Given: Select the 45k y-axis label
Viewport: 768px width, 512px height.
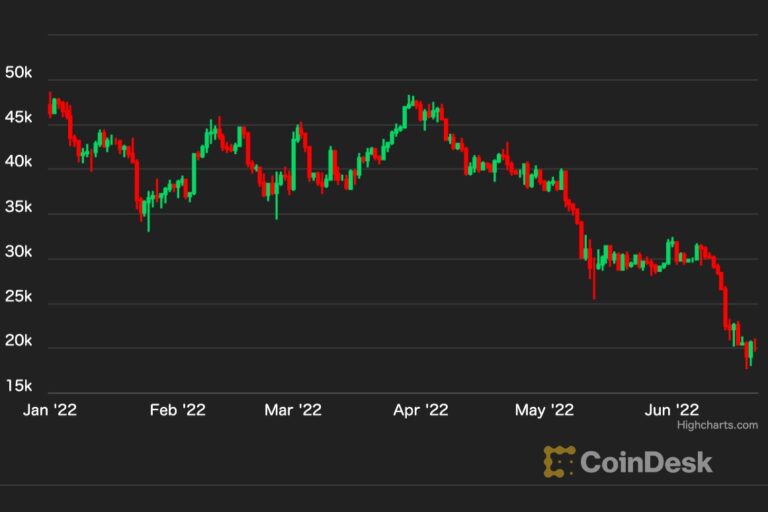Looking at the screenshot, I should (19, 117).
